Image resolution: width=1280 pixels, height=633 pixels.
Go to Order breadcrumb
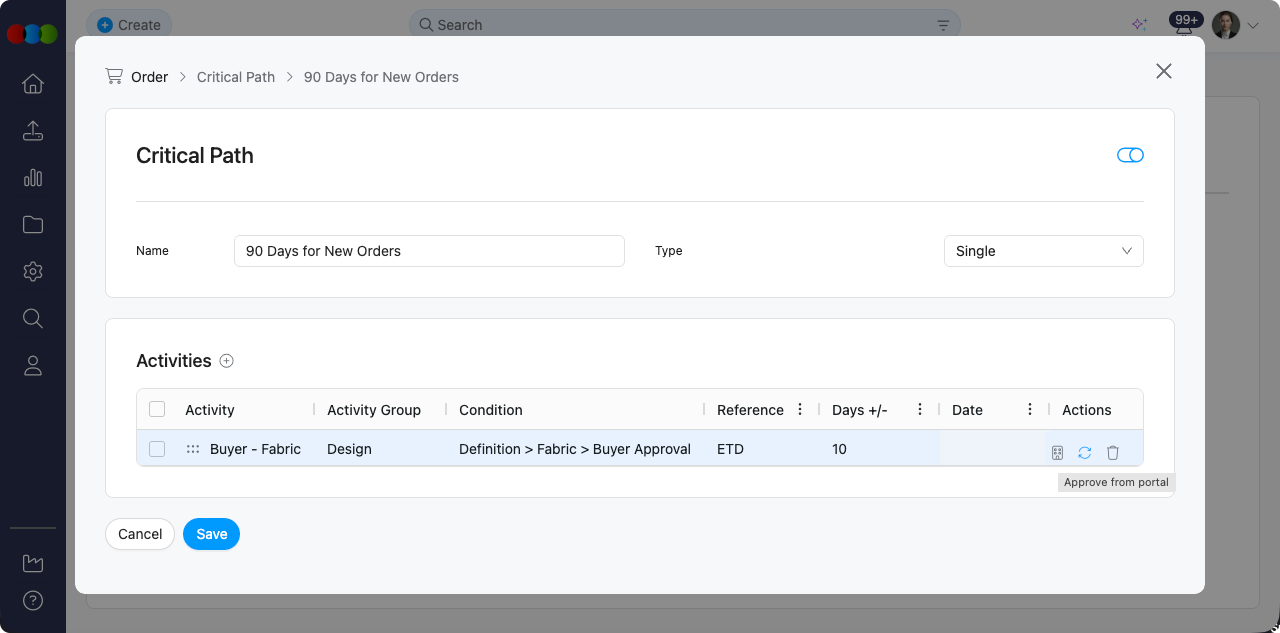coord(149,77)
